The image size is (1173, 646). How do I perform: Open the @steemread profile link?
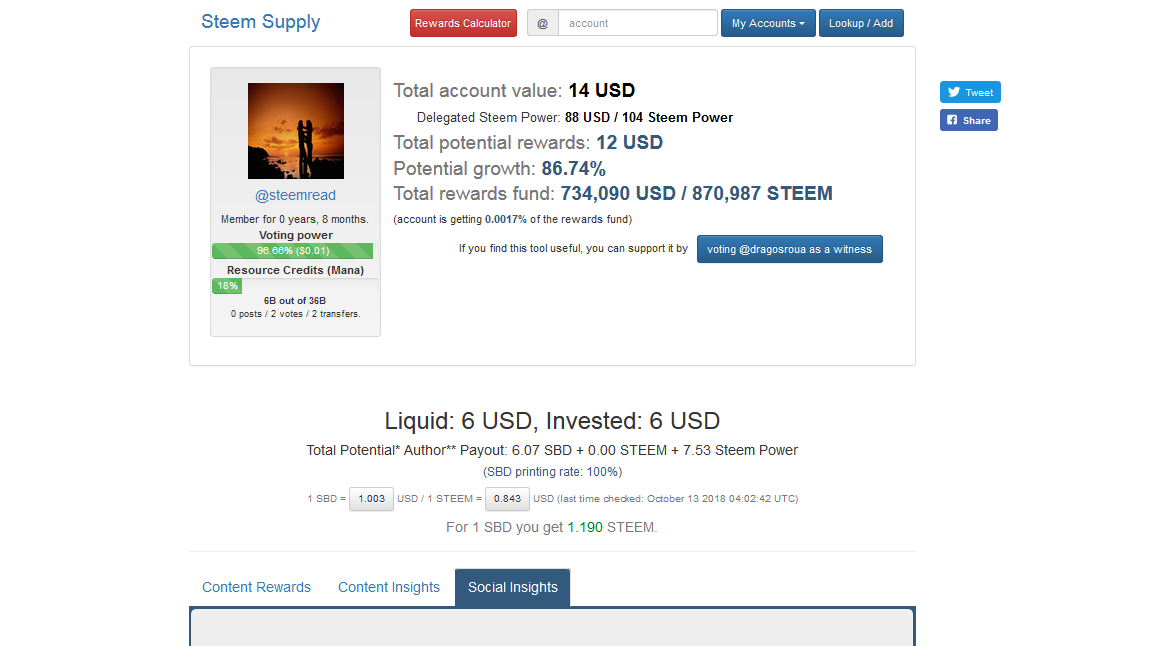pyautogui.click(x=295, y=195)
